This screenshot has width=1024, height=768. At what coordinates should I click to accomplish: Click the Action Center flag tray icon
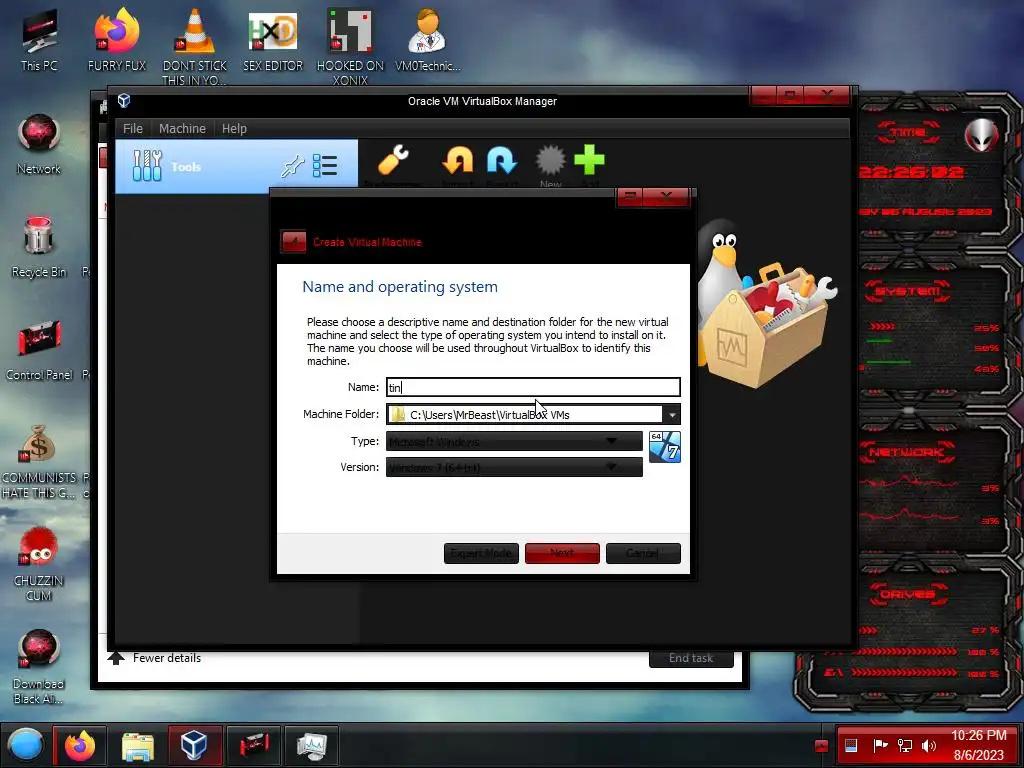880,746
